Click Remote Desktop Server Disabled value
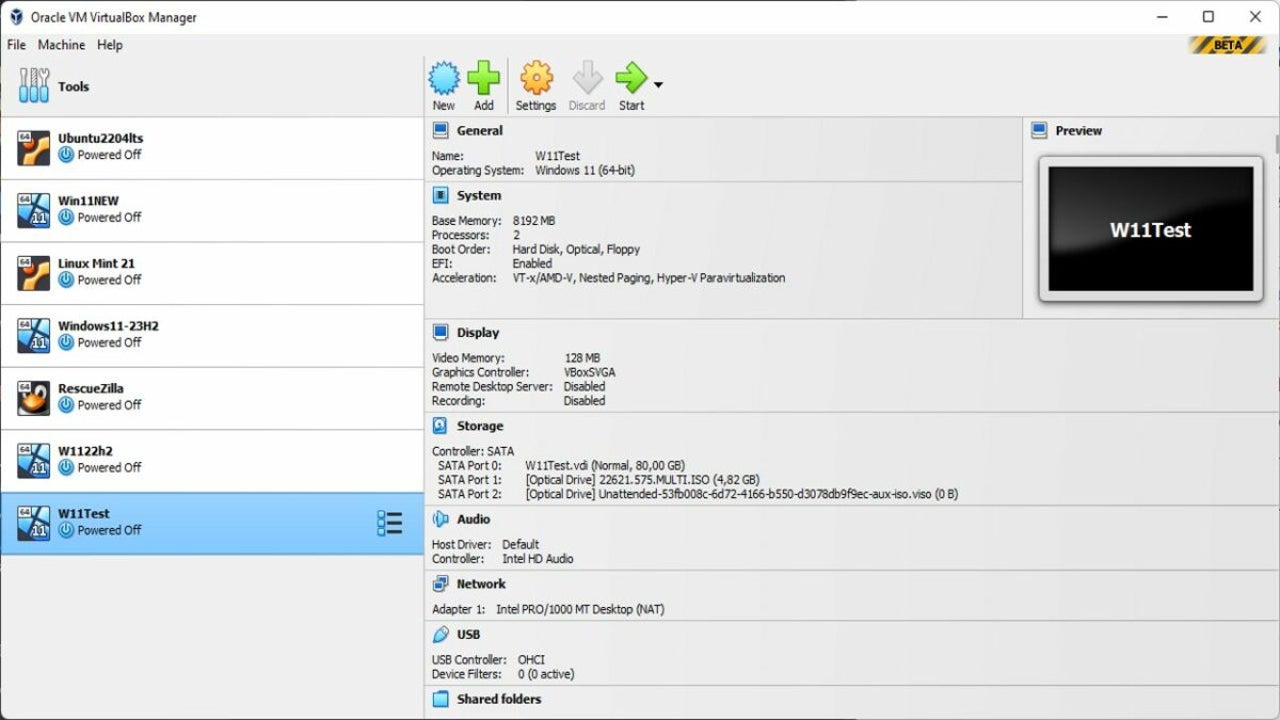Screen dimensions: 1280x720 point(584,386)
